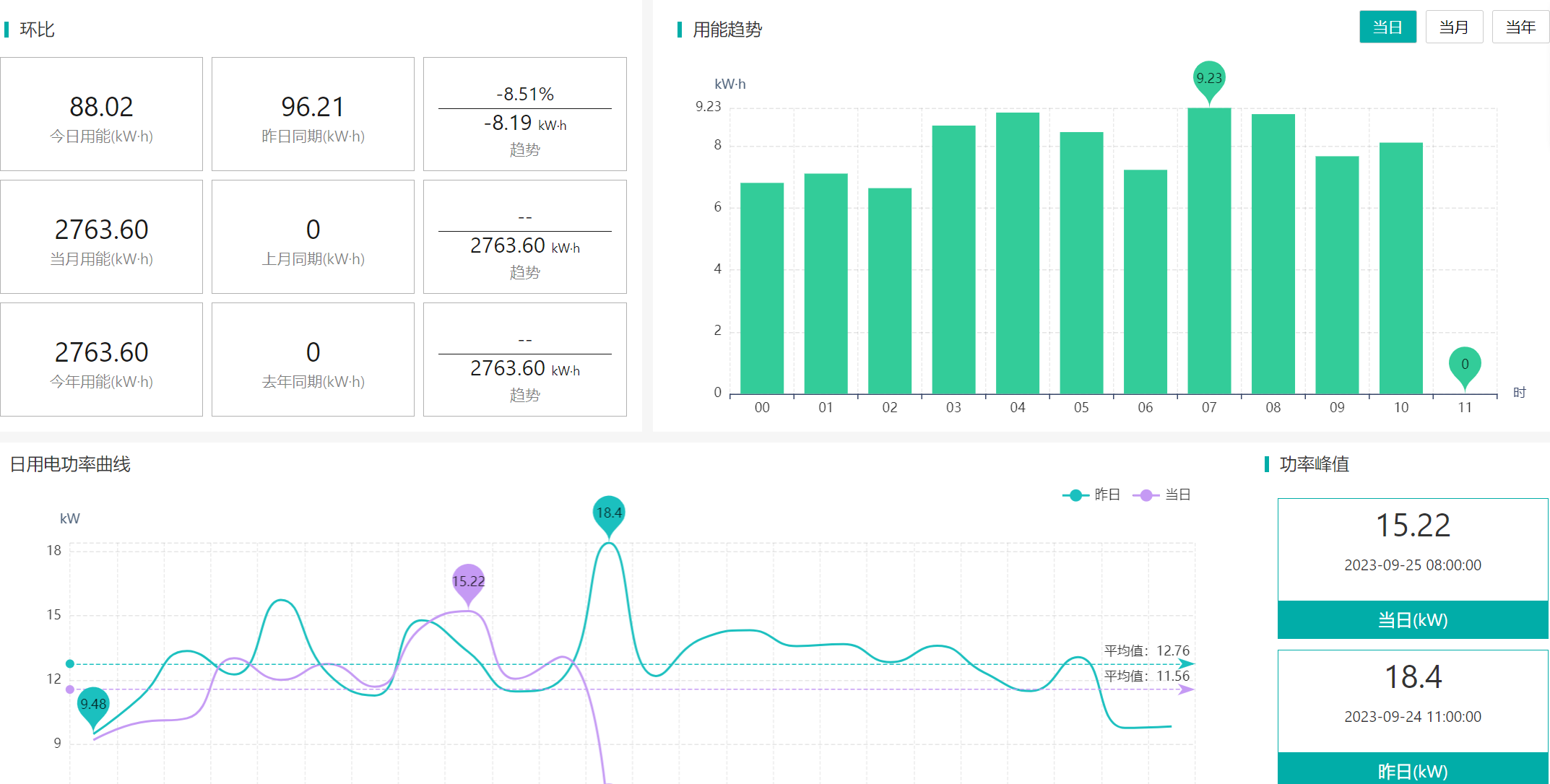Open the 今日用能 88.02 card
This screenshot has height=784, width=1550.
tap(101, 114)
